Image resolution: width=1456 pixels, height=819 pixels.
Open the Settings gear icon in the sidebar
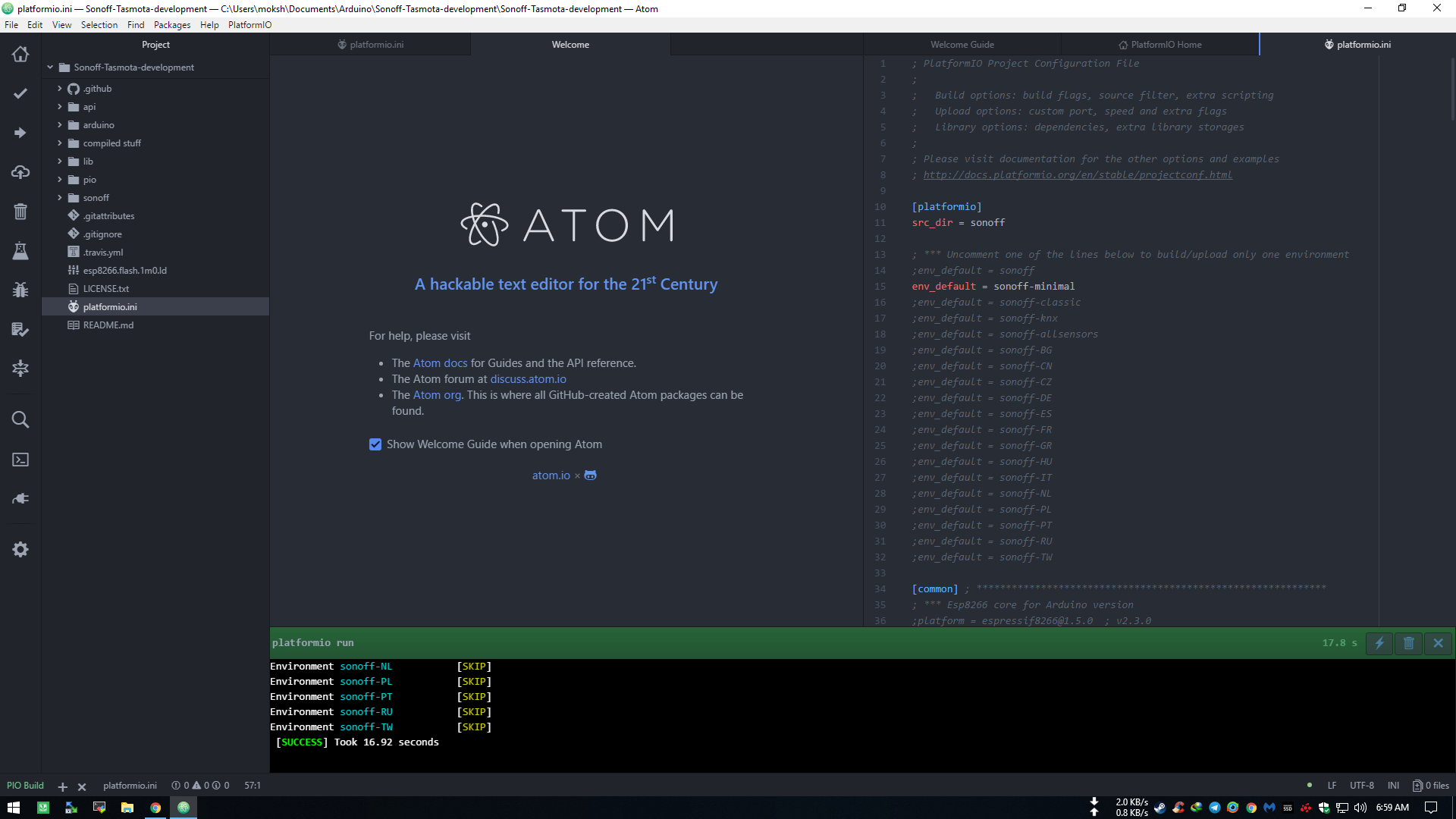[20, 550]
